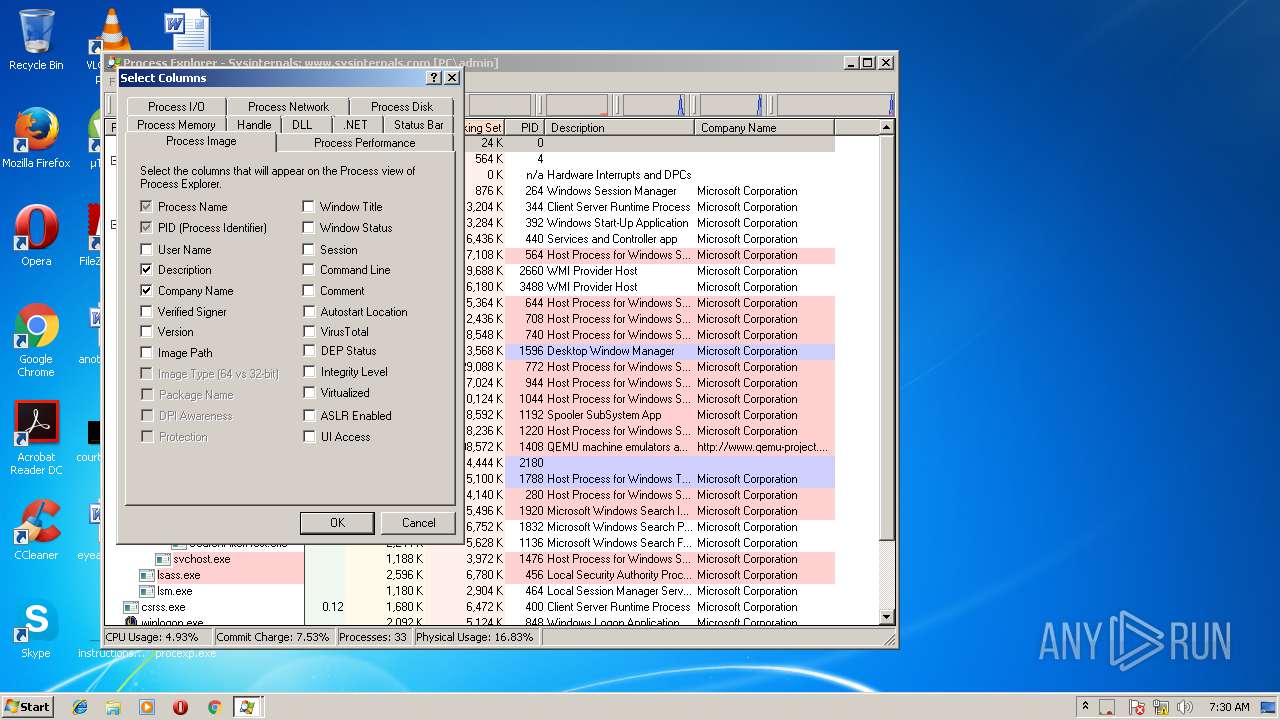1280x720 pixels.
Task: Open VLC media player desktop icon
Action: (112, 32)
